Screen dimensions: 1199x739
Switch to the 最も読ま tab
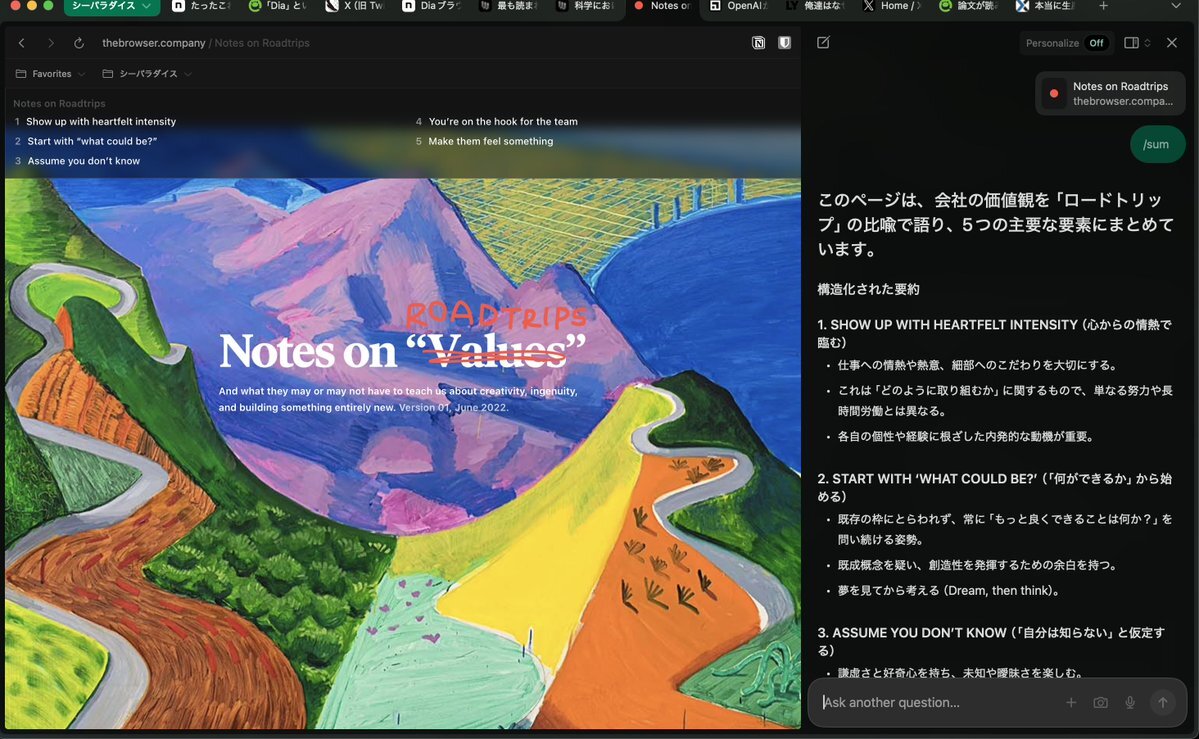[508, 6]
